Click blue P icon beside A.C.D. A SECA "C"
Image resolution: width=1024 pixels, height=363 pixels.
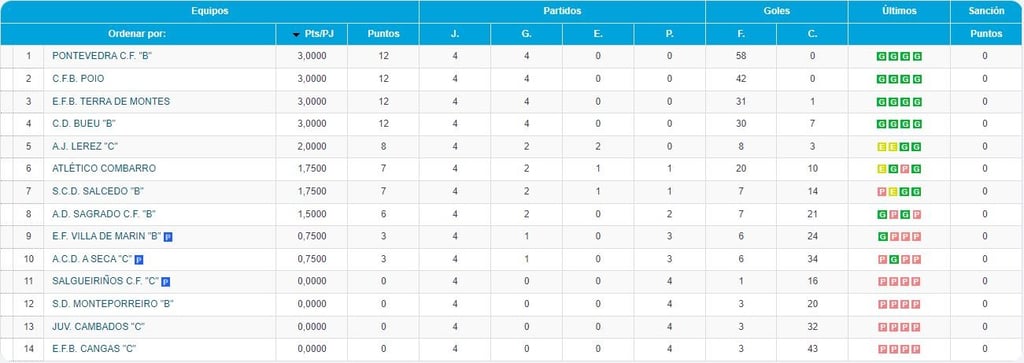pos(138,259)
